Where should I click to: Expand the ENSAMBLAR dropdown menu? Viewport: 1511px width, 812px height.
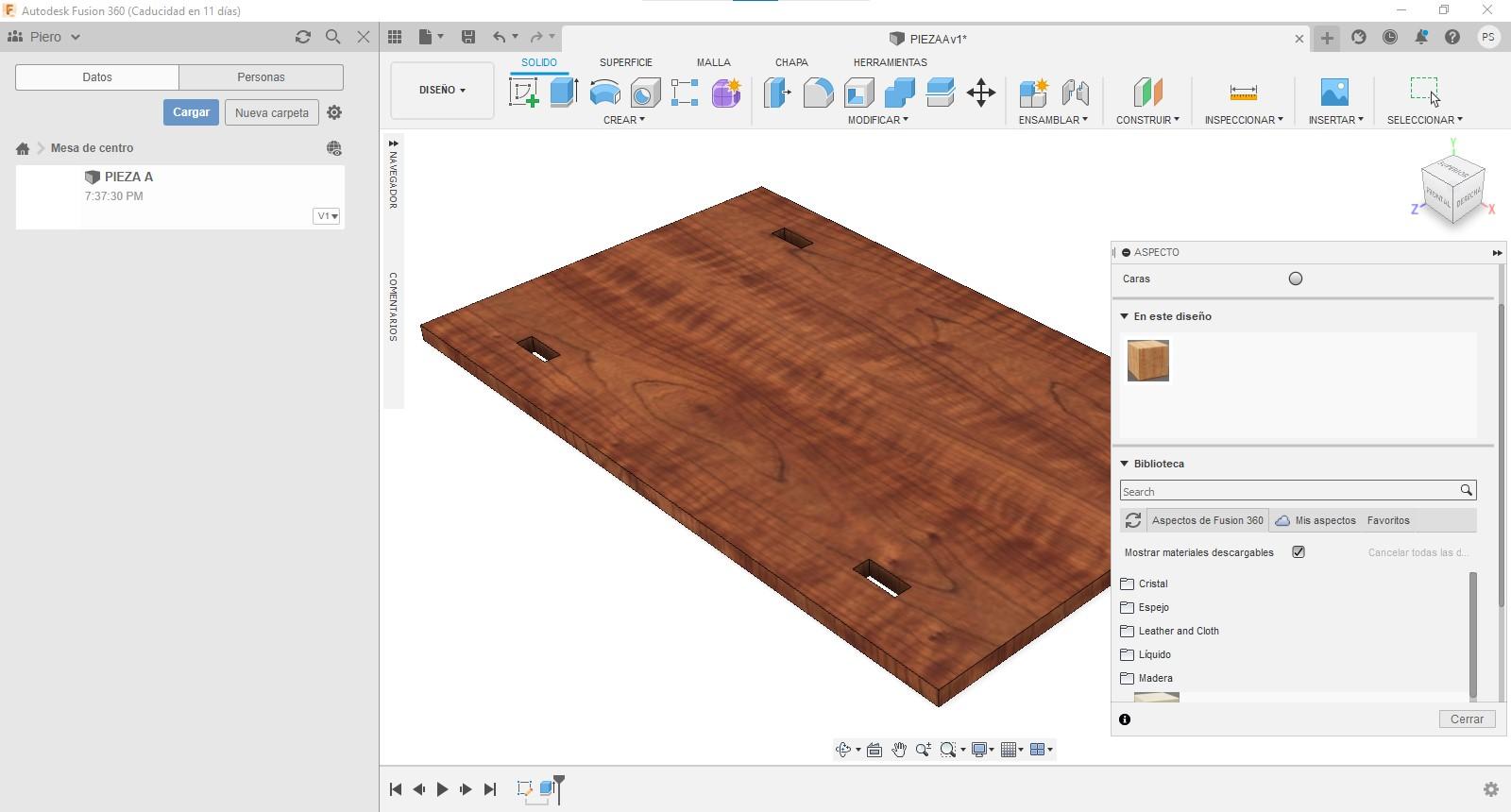(1053, 120)
